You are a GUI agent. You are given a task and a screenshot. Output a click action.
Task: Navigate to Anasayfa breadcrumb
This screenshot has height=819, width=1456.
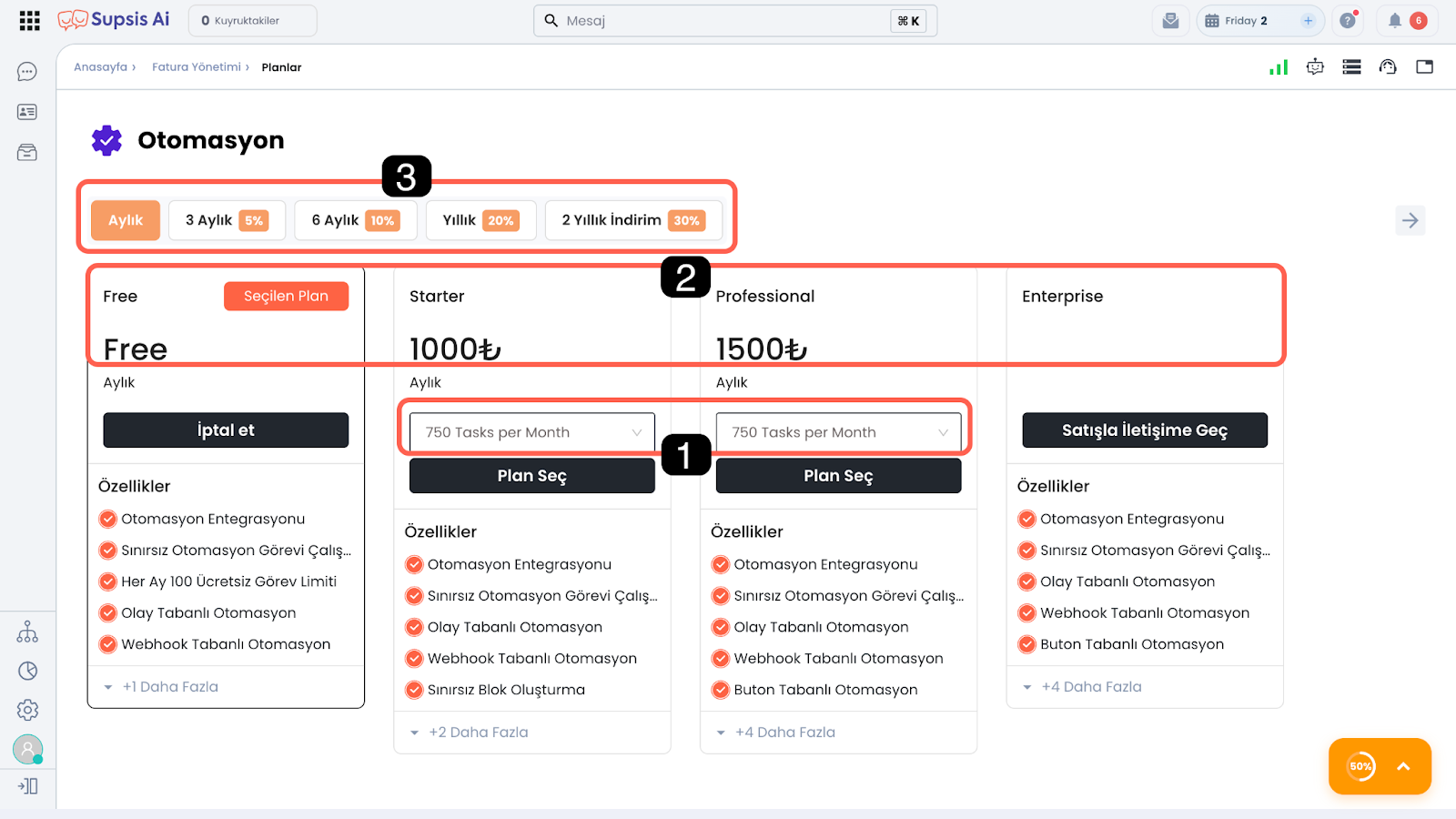tap(100, 67)
